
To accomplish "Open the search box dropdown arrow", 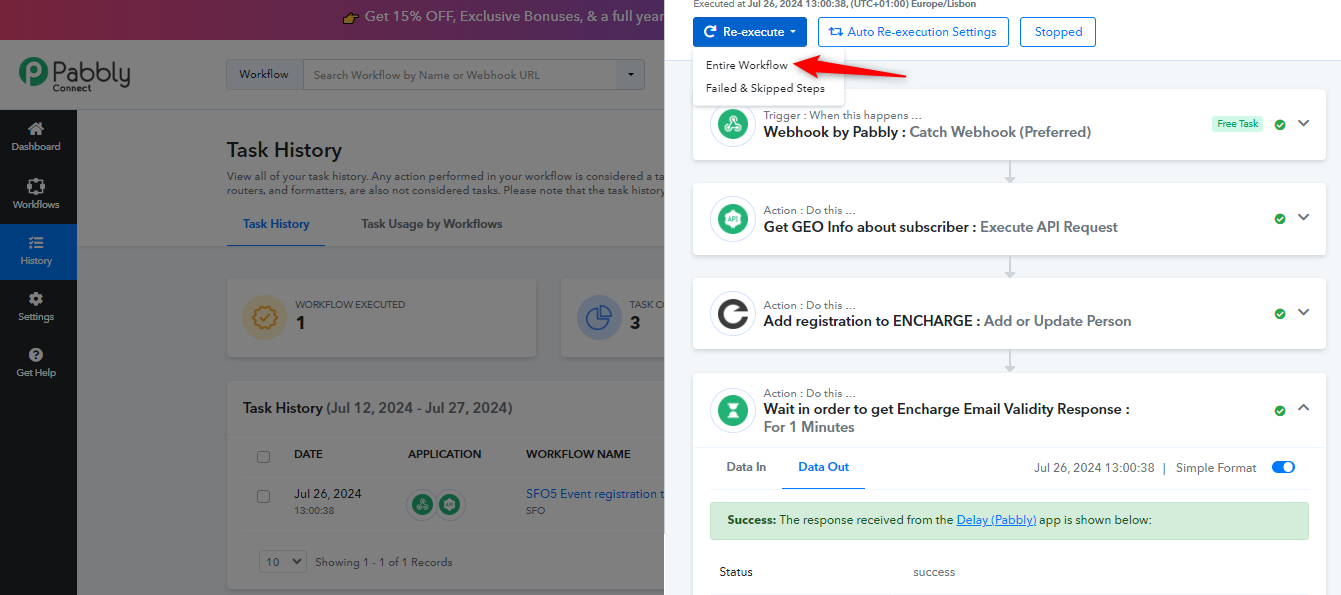I will point(630,75).
